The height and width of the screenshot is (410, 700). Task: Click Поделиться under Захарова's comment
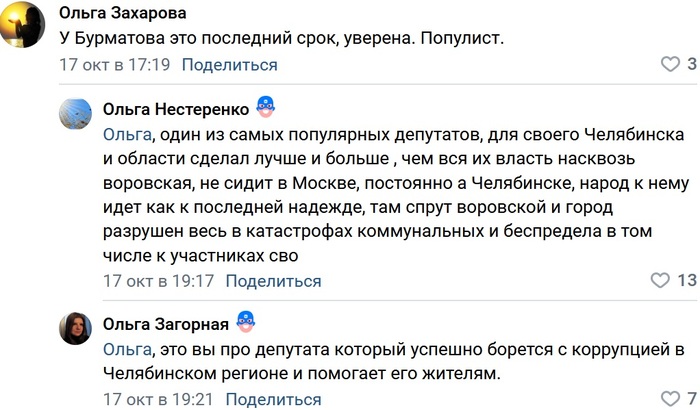[229, 65]
